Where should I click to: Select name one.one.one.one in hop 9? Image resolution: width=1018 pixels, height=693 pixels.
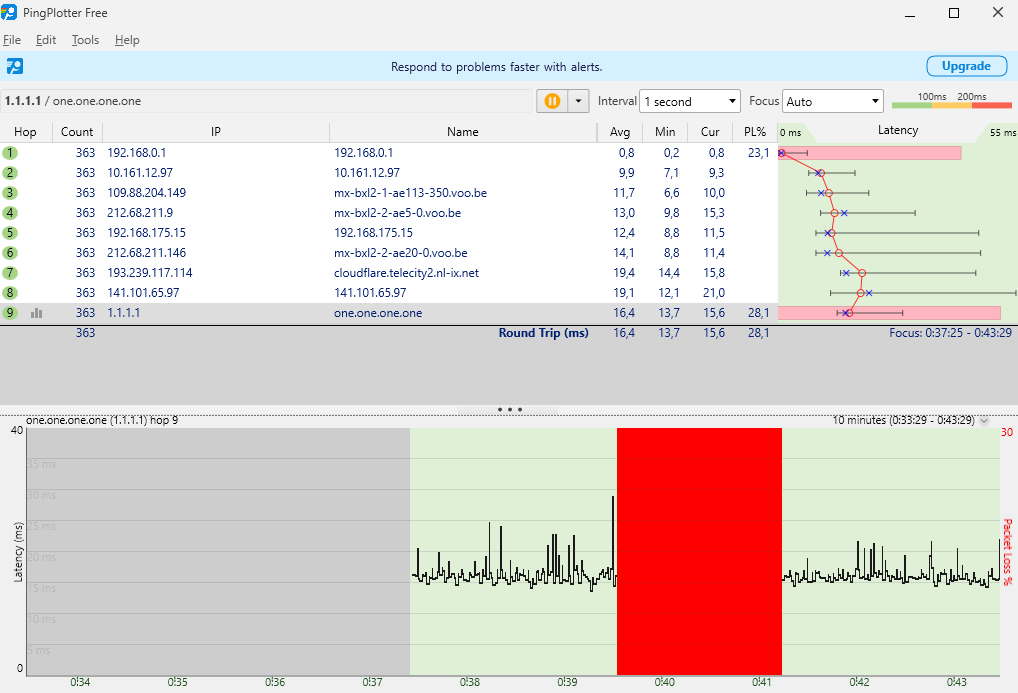point(378,313)
